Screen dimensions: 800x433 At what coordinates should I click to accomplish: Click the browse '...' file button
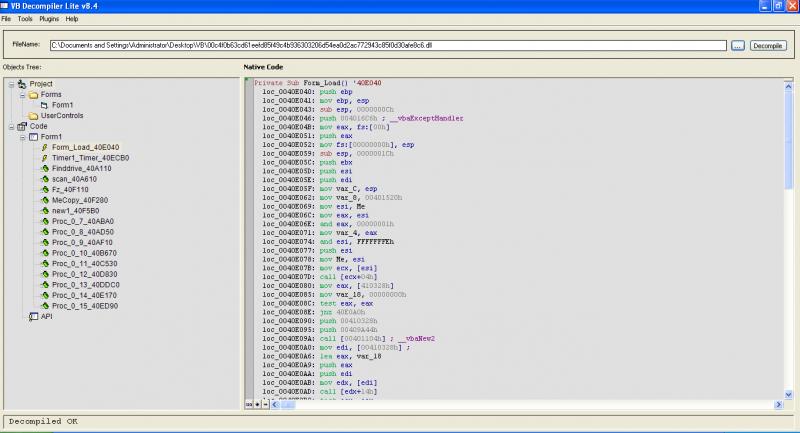tap(738, 46)
